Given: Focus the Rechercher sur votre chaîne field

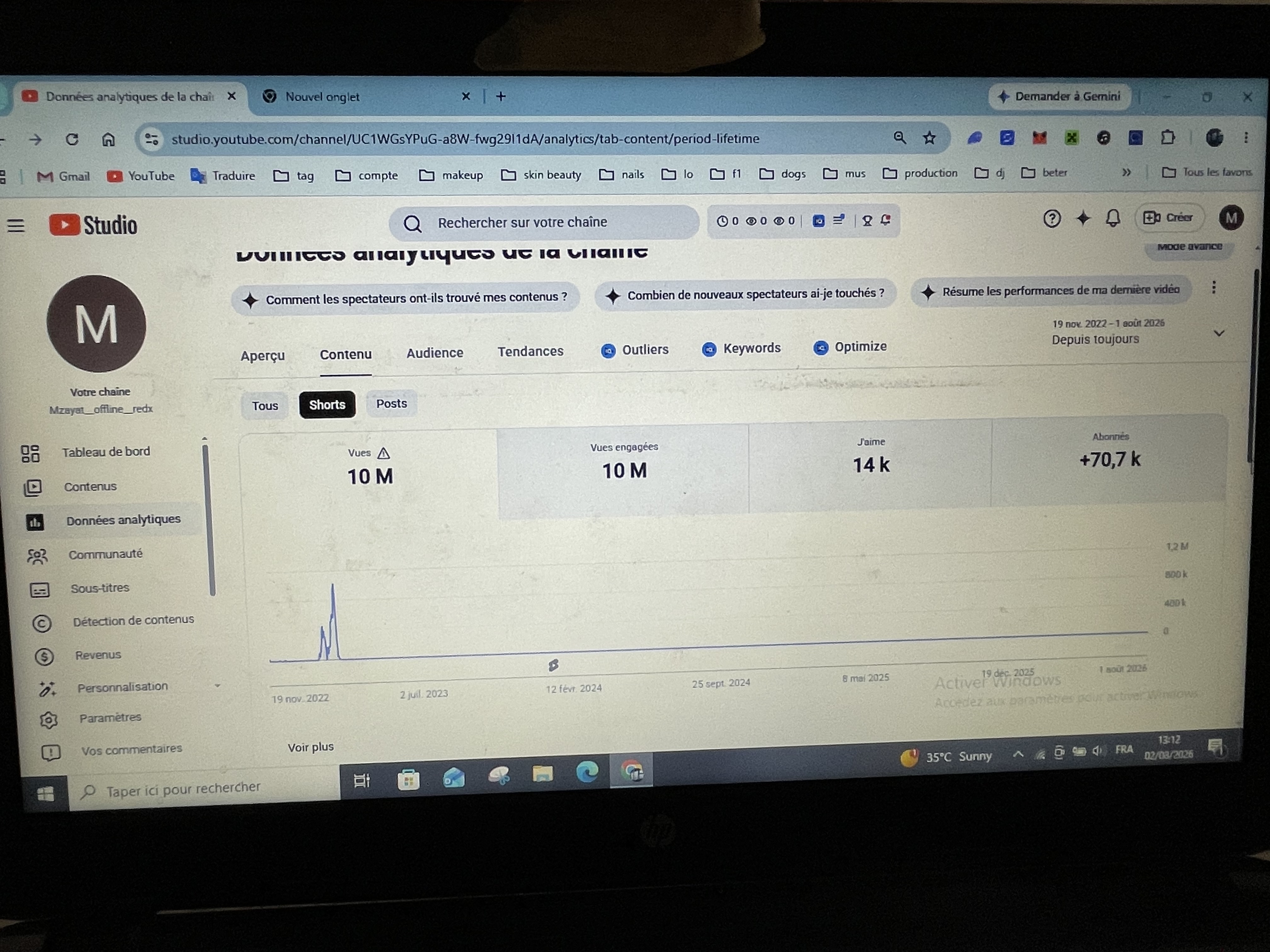Looking at the screenshot, I should (x=544, y=223).
